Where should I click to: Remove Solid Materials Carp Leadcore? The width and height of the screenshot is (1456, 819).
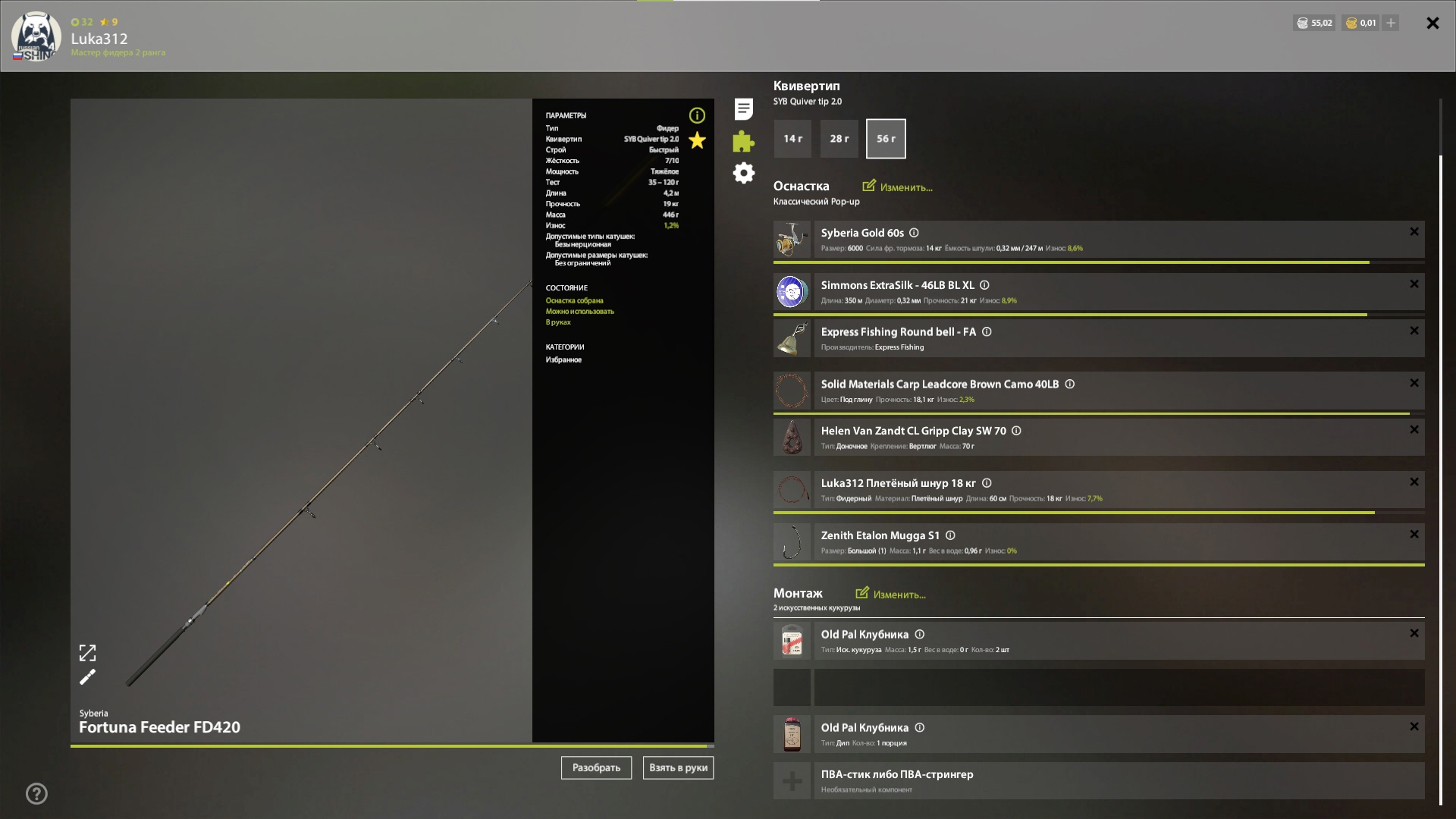(1414, 384)
